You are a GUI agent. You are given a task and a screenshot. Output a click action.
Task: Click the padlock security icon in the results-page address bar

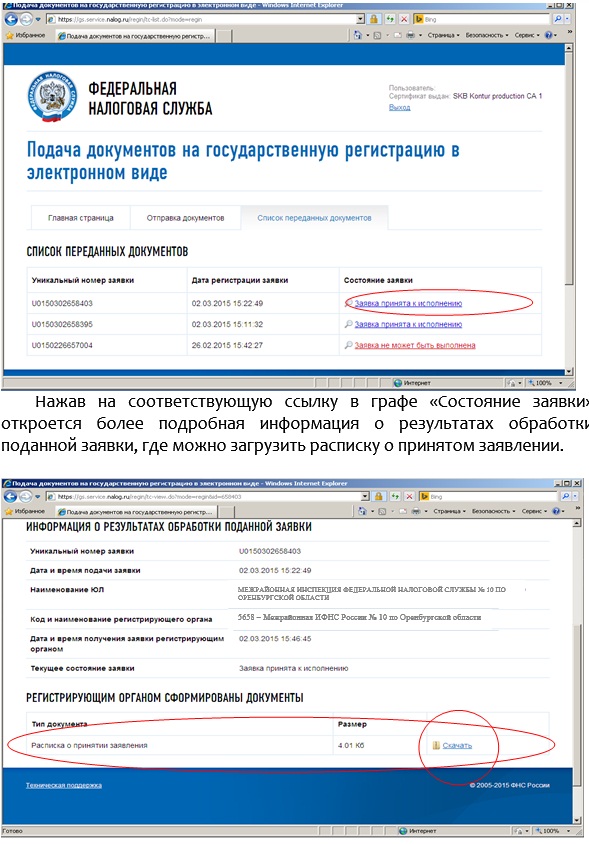(x=379, y=496)
